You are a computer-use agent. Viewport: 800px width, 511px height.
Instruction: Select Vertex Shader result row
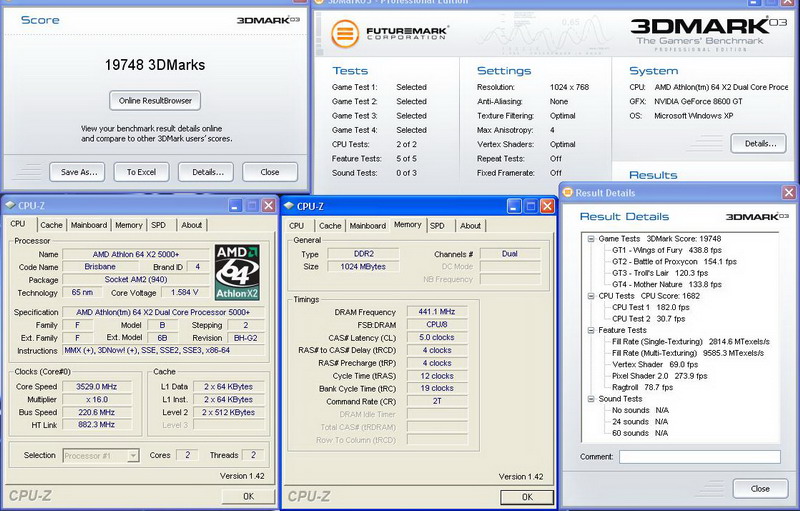click(655, 365)
